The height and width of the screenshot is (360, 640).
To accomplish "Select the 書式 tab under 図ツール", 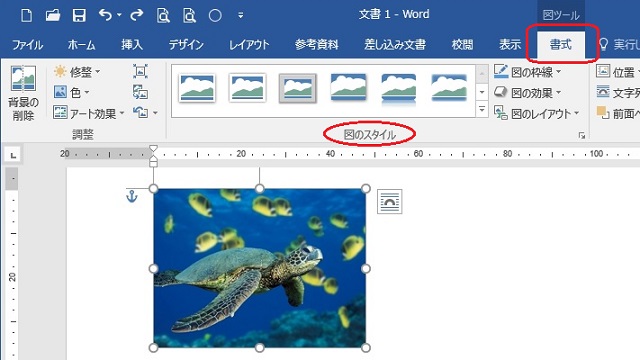I will click(x=561, y=44).
